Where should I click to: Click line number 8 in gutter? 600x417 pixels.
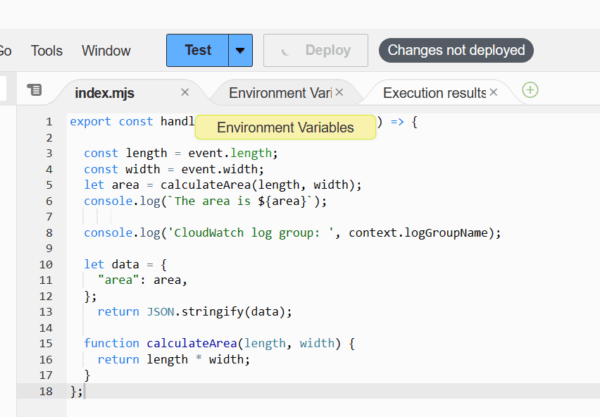coord(49,233)
